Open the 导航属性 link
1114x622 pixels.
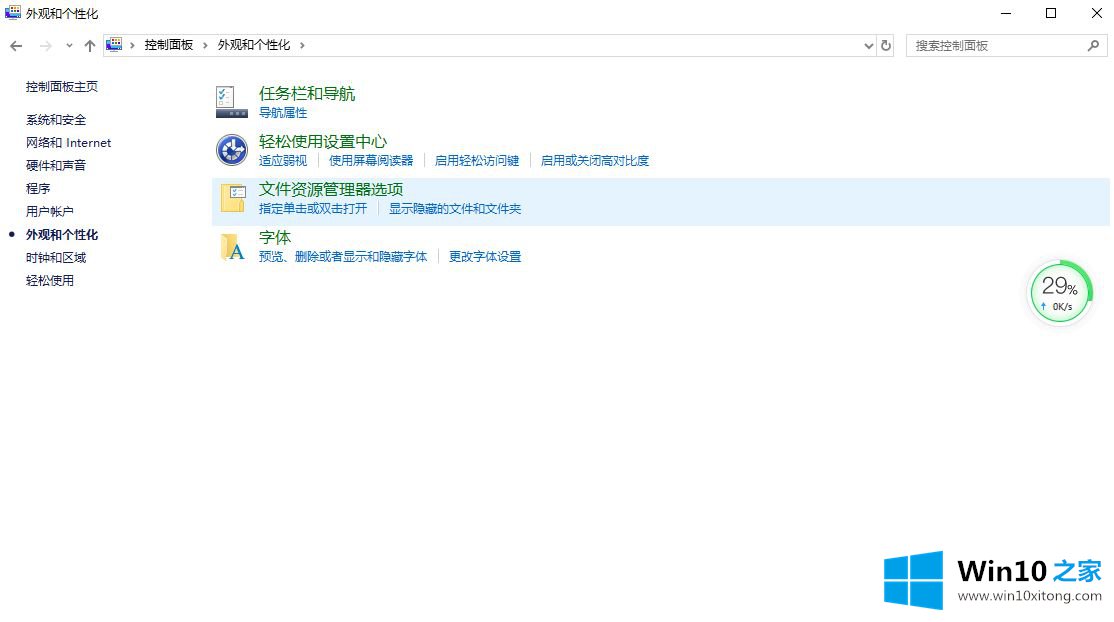click(x=283, y=113)
